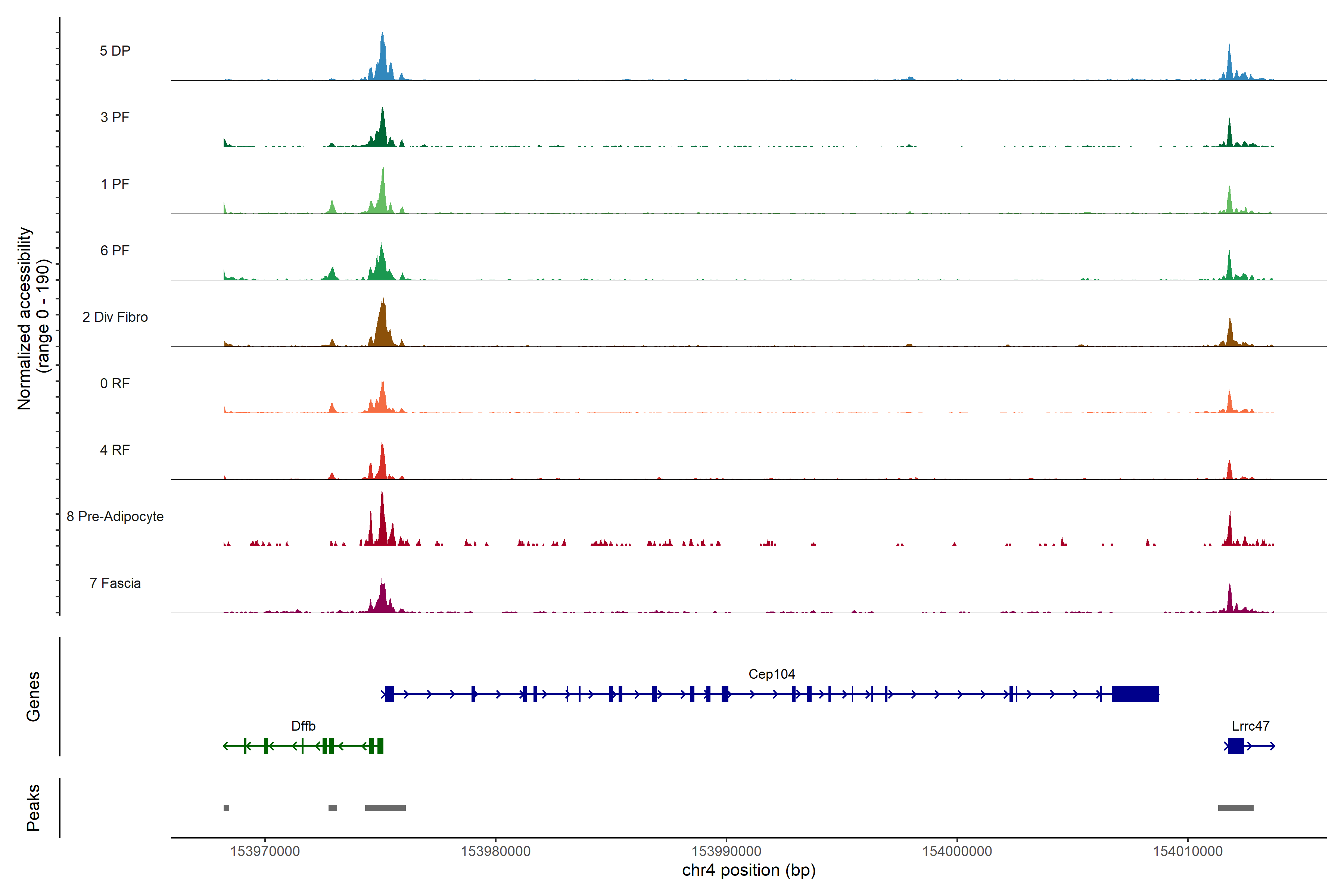Image resolution: width=1344 pixels, height=896 pixels.
Task: Click the leftmost small gray peak square
Action: [226, 808]
